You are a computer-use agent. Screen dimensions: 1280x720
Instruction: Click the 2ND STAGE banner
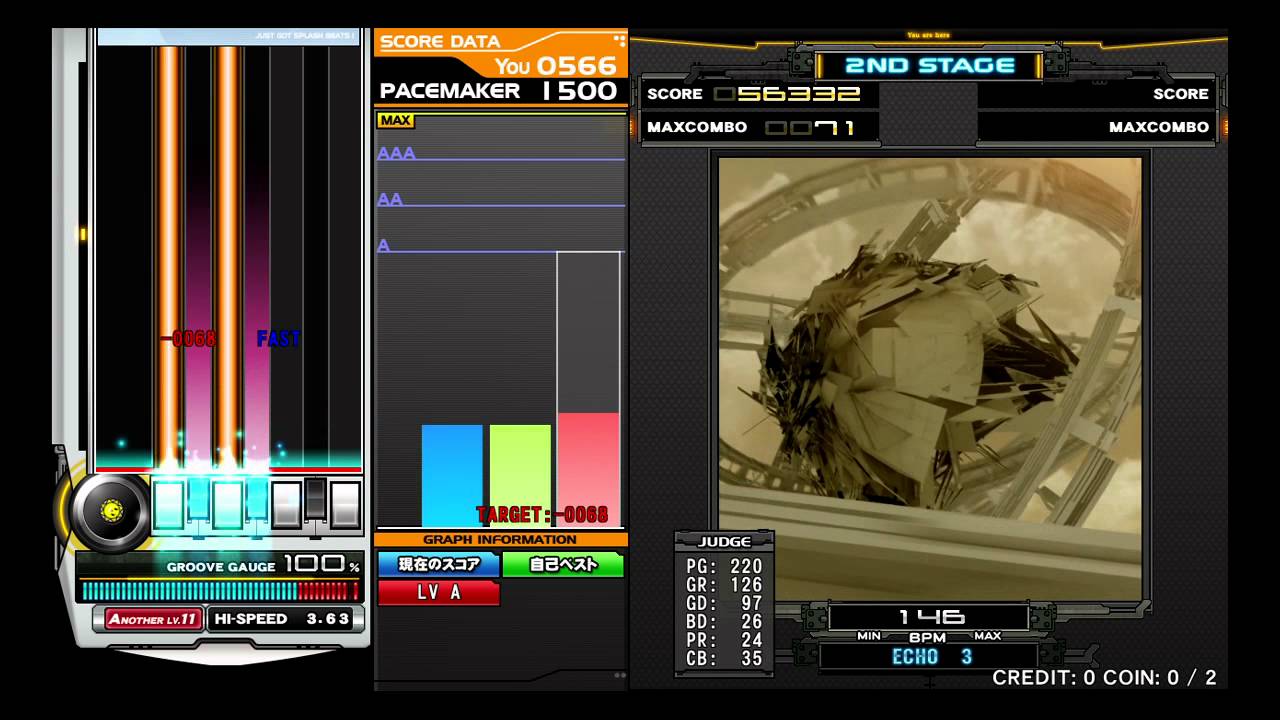930,65
